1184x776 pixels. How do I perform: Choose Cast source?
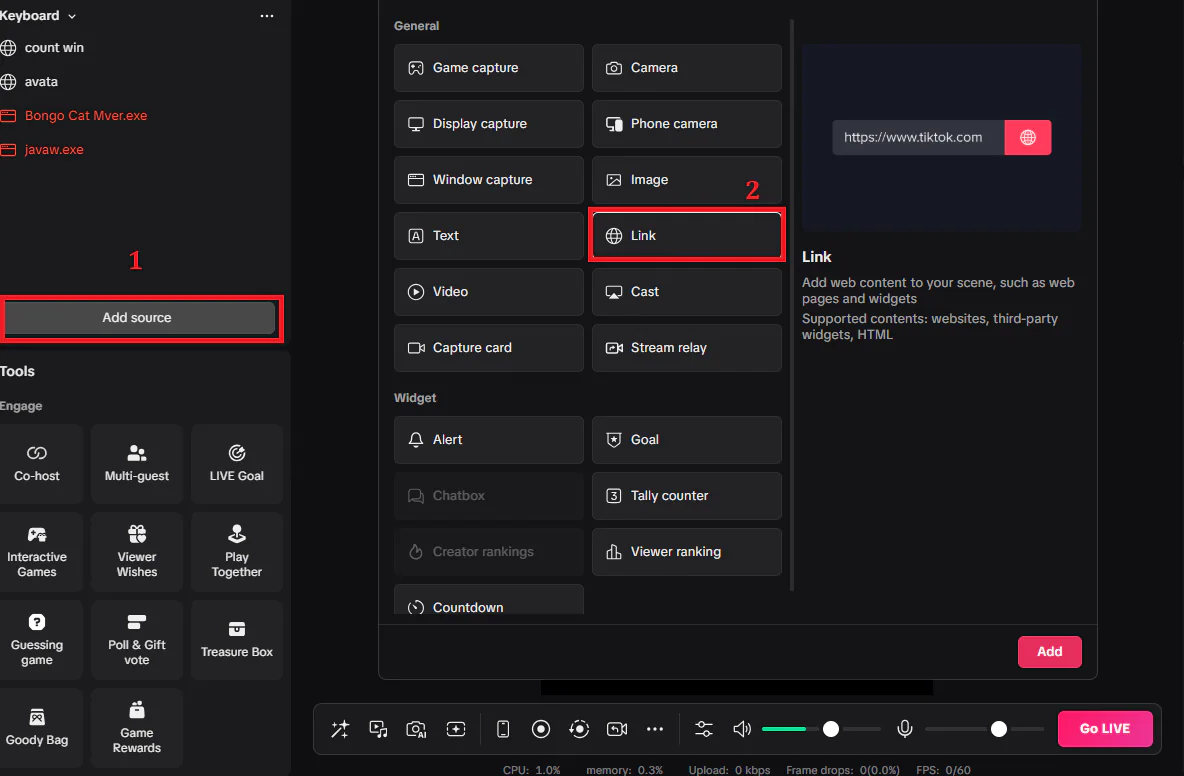pyautogui.click(x=686, y=291)
